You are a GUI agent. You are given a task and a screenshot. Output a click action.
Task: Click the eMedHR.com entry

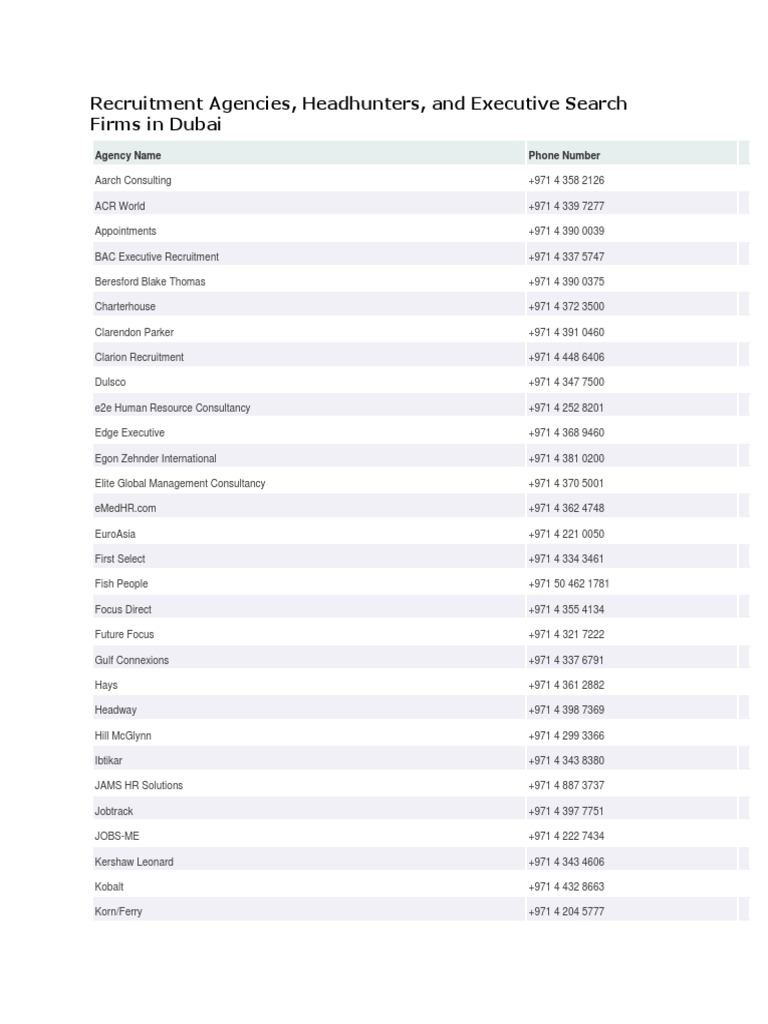(125, 508)
